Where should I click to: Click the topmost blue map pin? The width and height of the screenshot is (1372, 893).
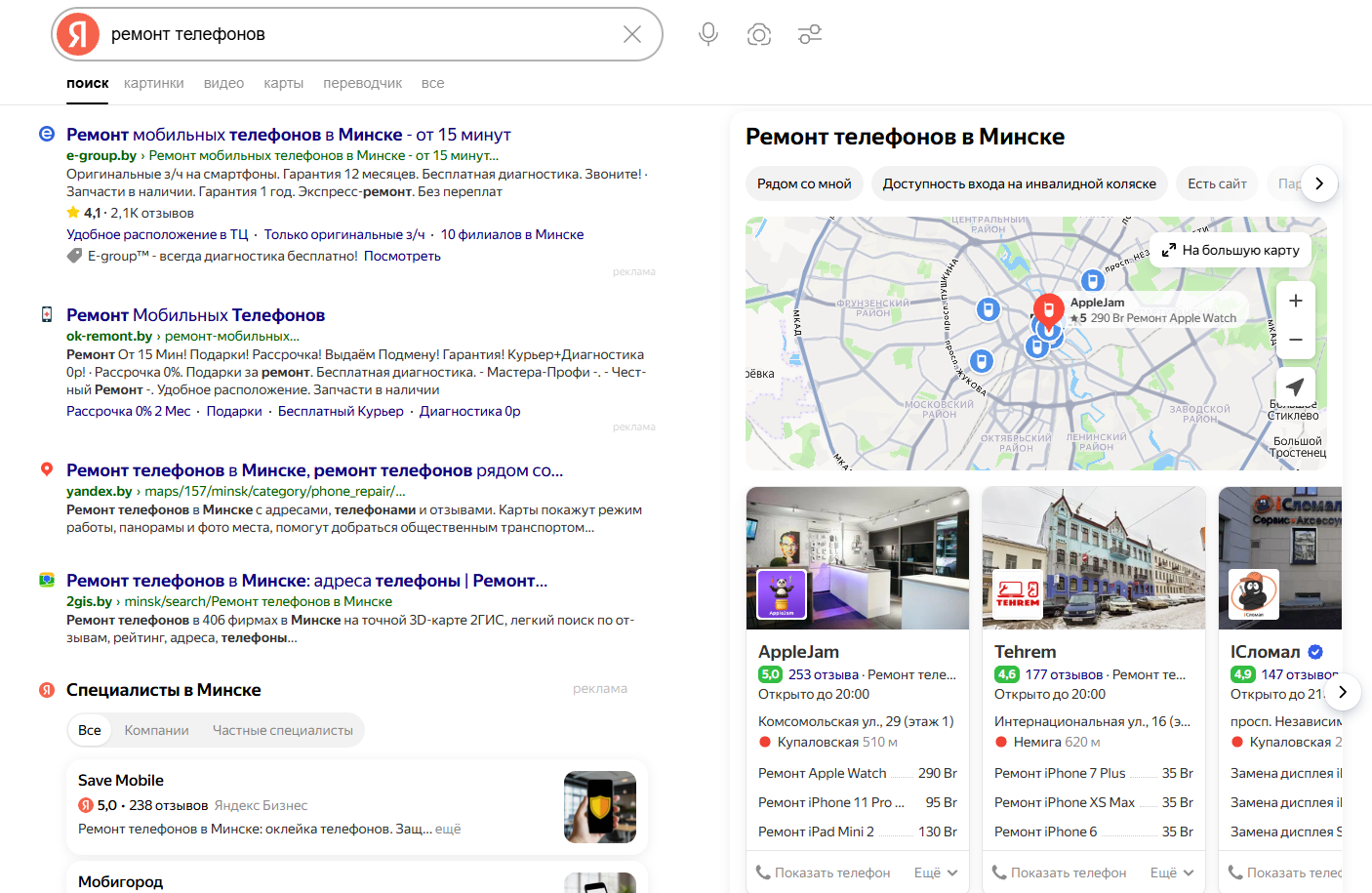pos(1093,281)
